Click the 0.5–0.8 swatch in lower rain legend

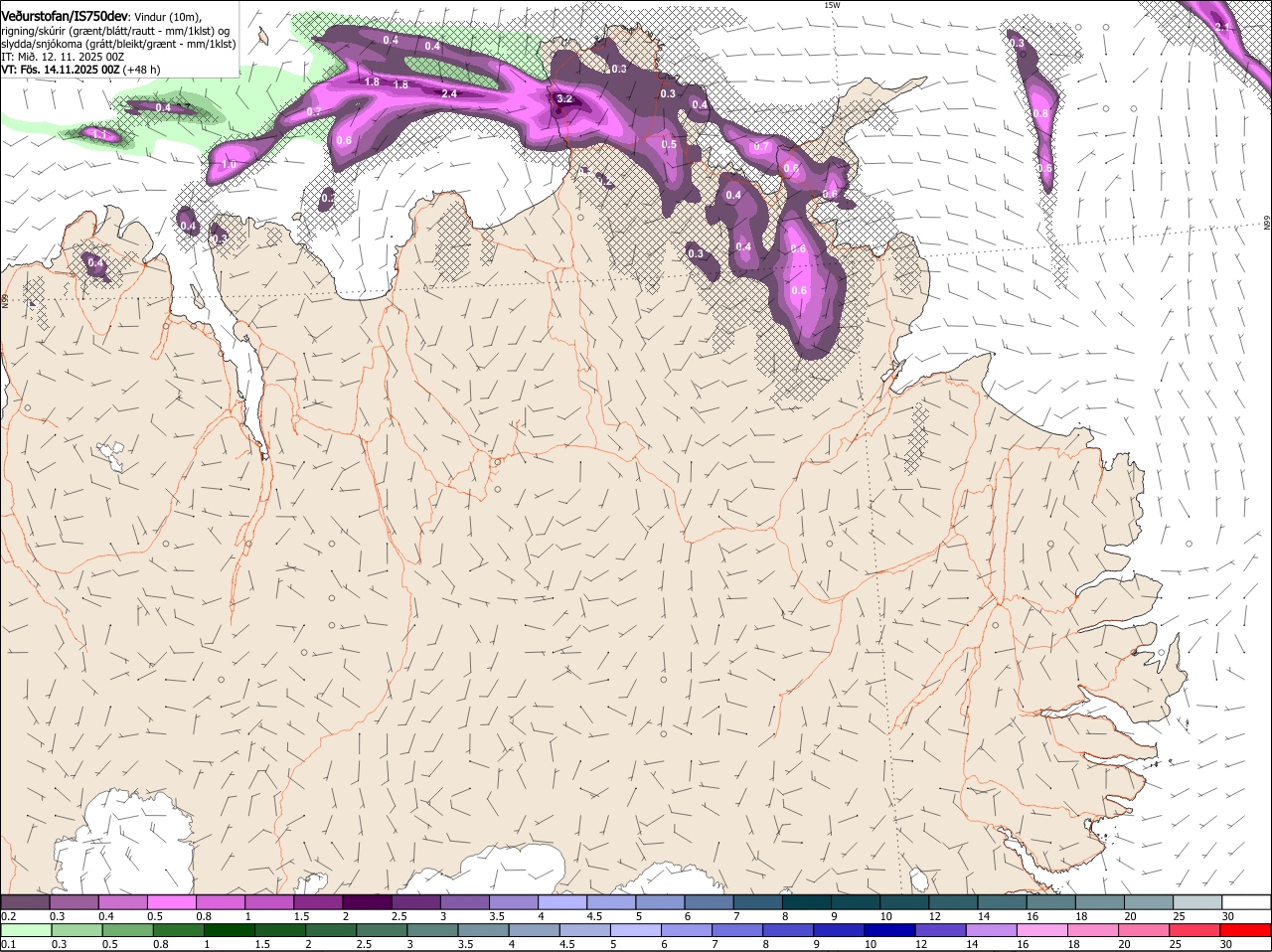128,930
